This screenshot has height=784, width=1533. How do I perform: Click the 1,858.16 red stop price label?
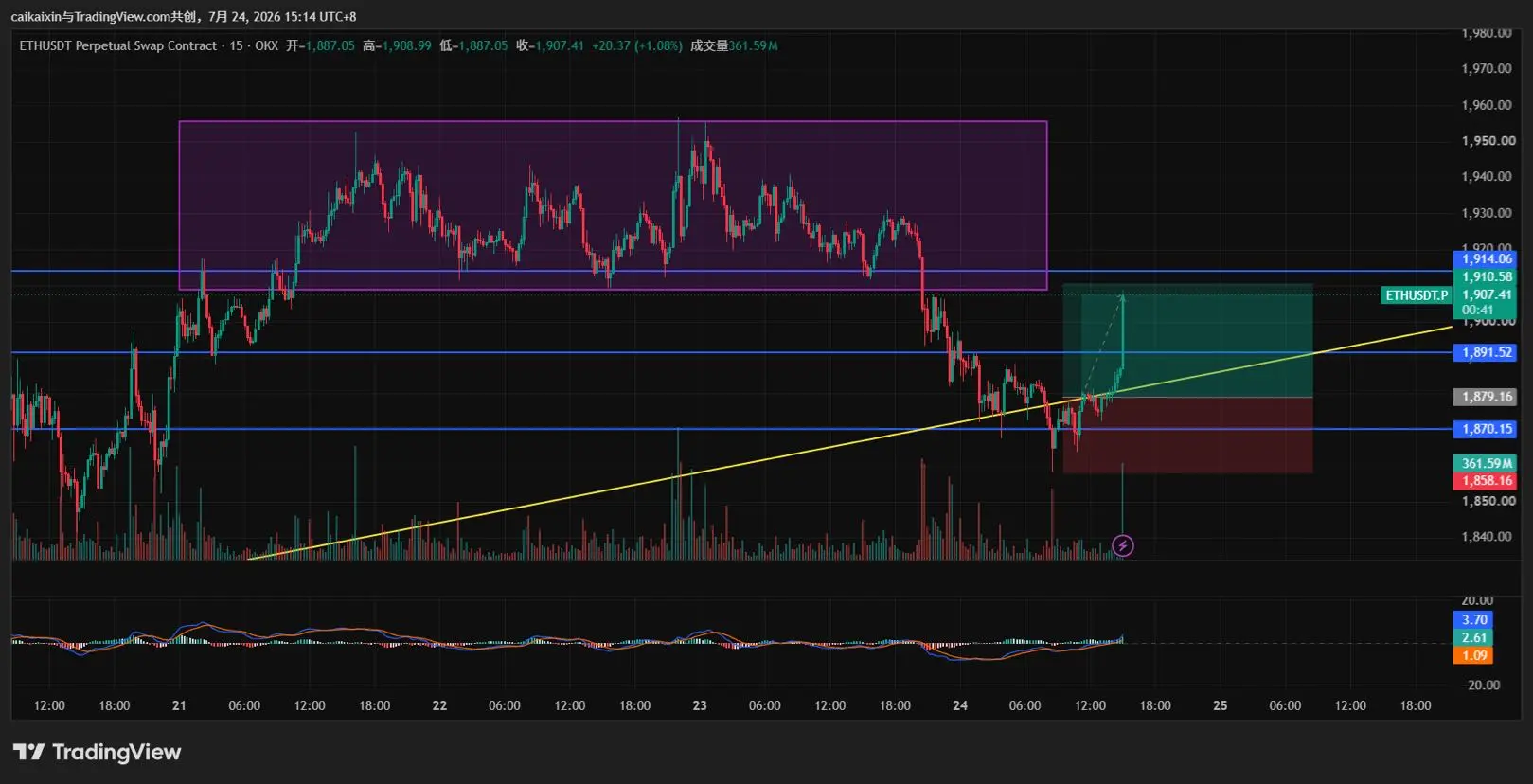1487,481
